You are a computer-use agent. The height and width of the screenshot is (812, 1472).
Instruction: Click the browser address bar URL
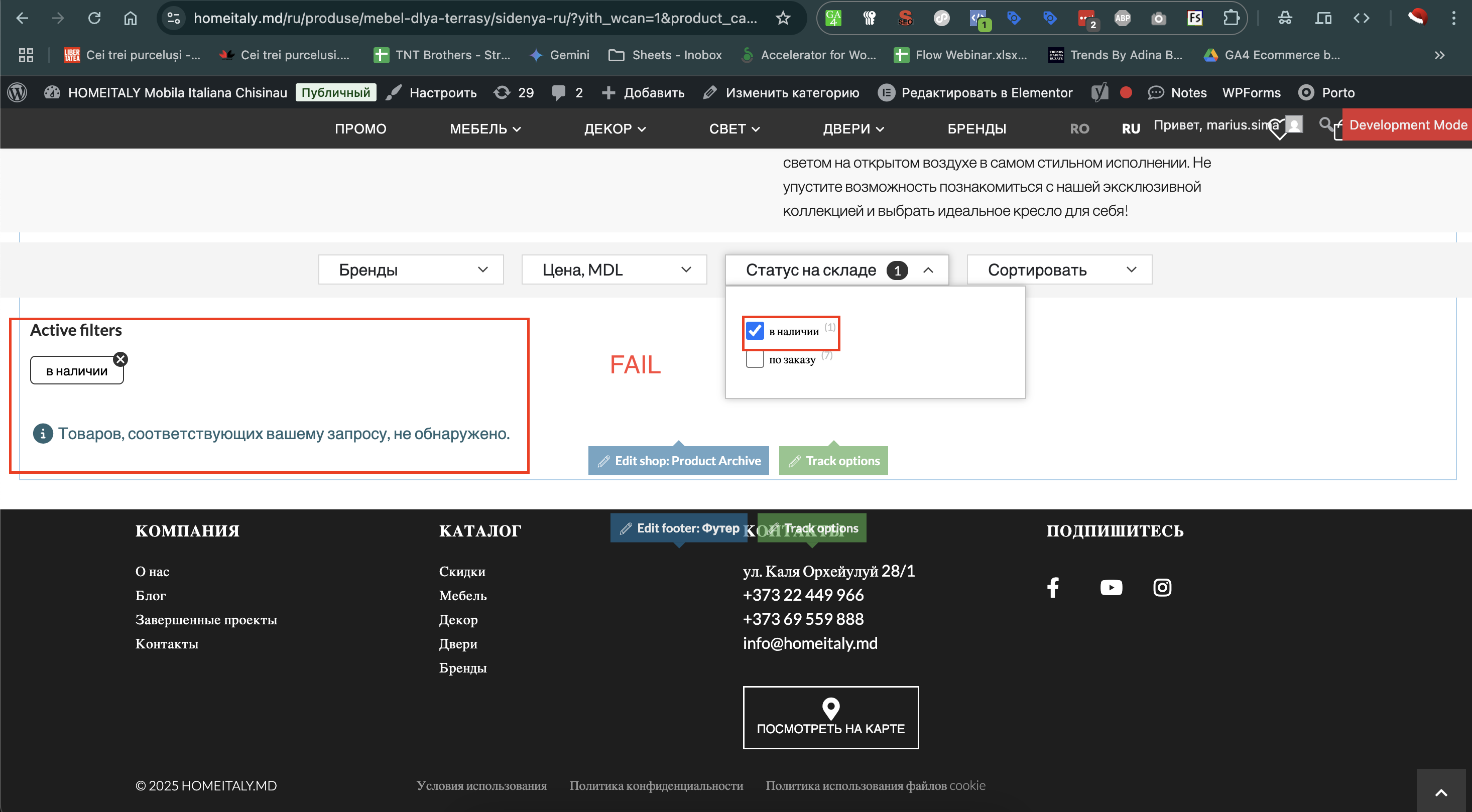[x=475, y=18]
